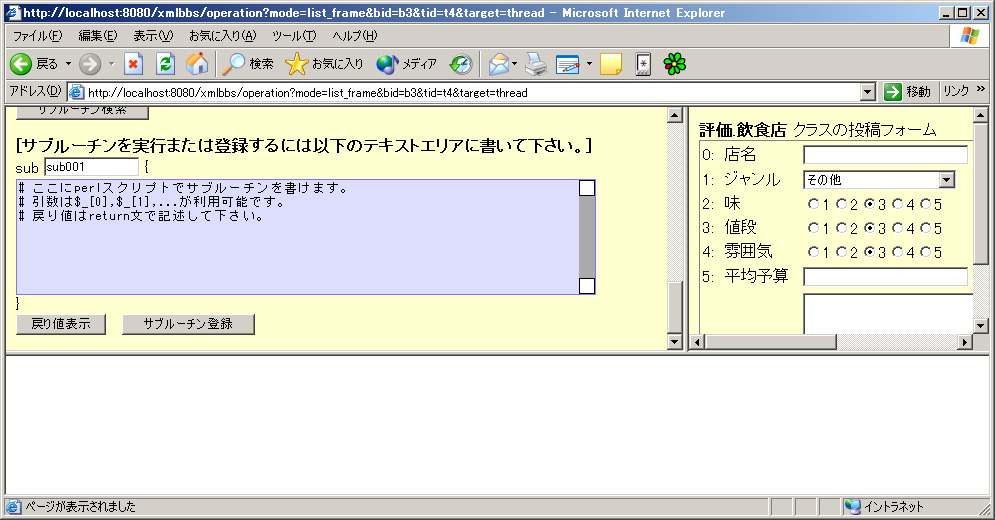Click the IE icon in title bar

13,13
